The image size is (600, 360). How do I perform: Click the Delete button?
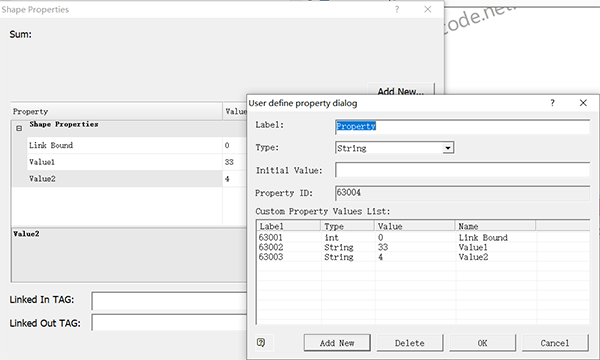tap(410, 343)
